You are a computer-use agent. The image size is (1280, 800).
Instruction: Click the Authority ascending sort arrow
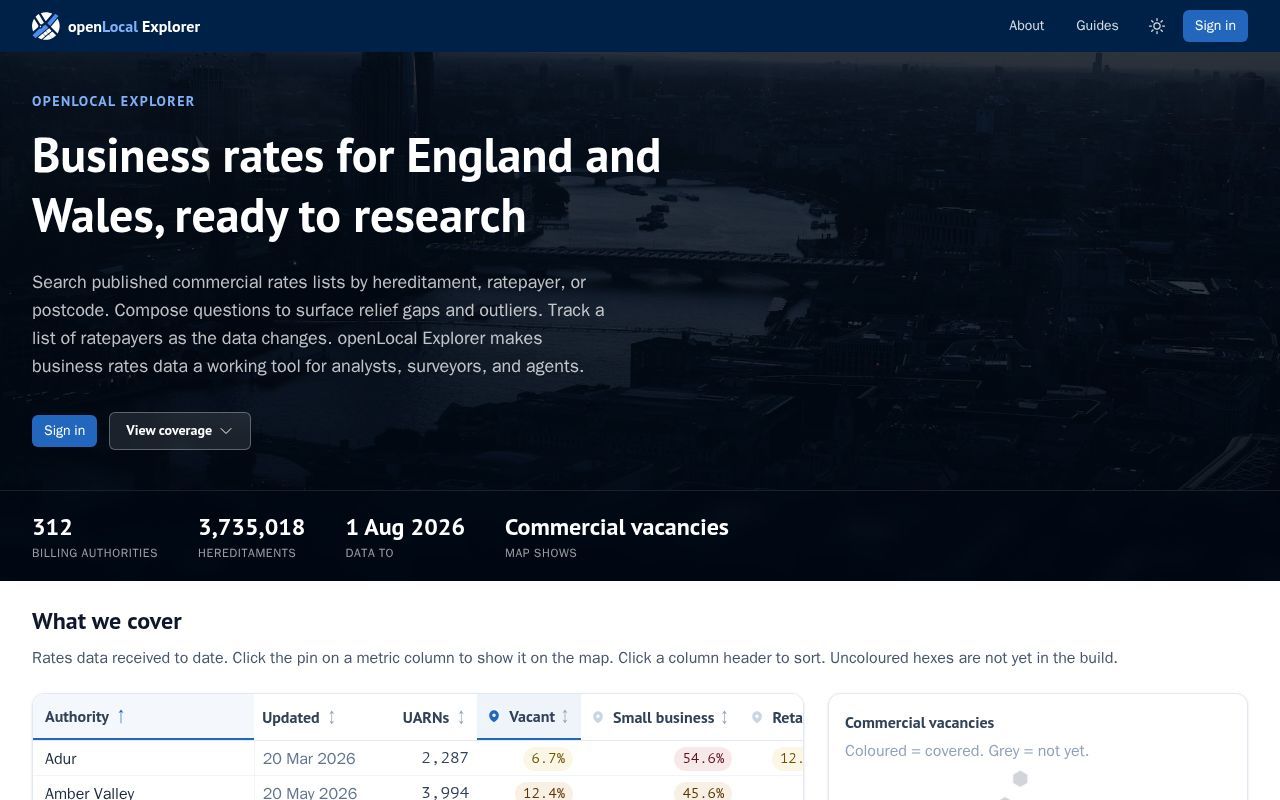(x=121, y=716)
